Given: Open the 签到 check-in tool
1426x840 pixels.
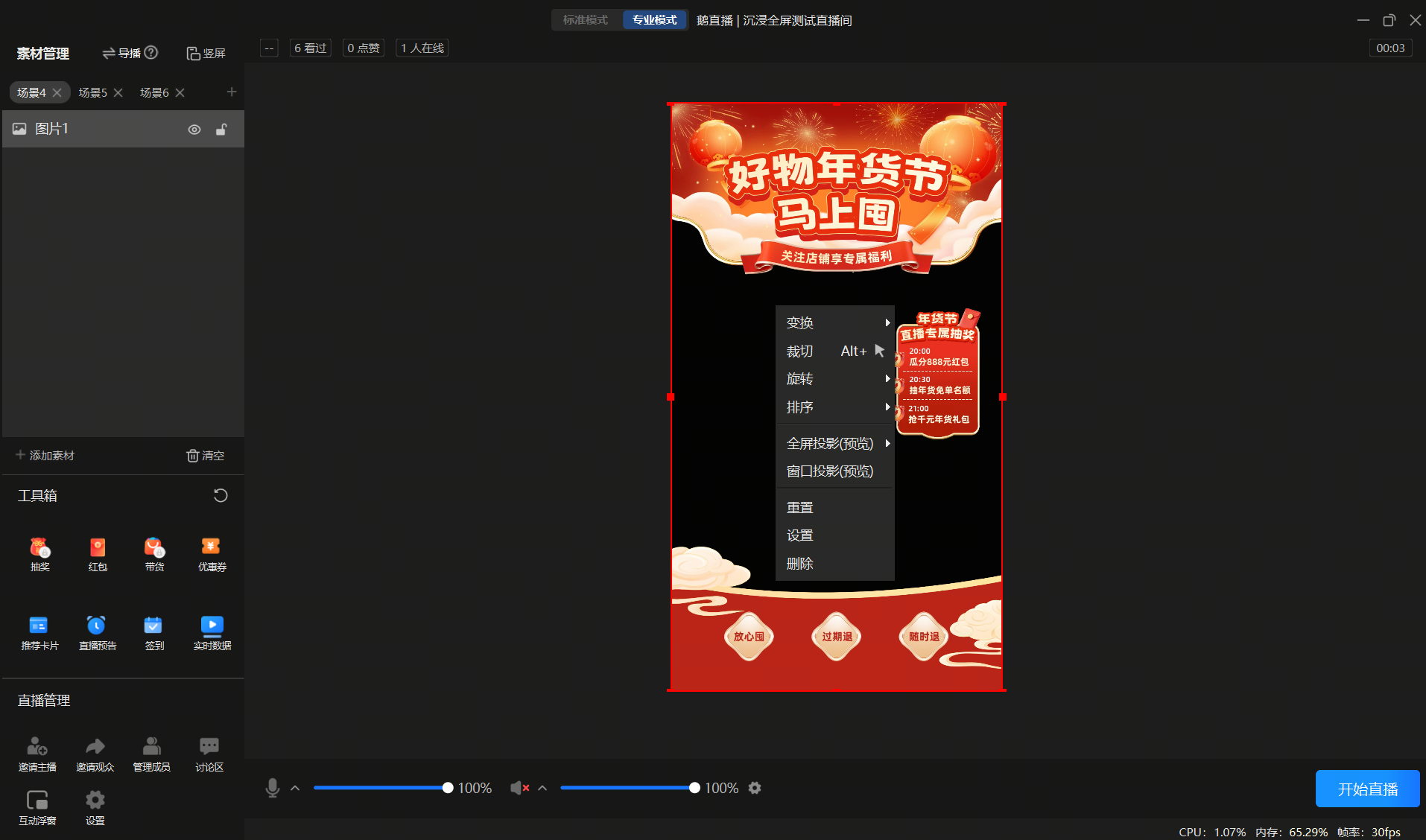Looking at the screenshot, I should pos(154,633).
